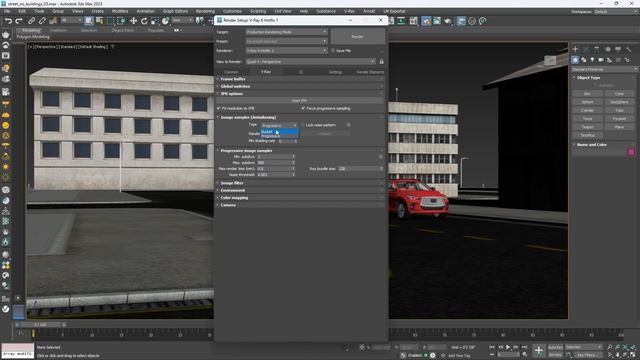Viewport: 640px width, 360px height.
Task: Click the lock icon beside View to Render
Action: click(382, 62)
